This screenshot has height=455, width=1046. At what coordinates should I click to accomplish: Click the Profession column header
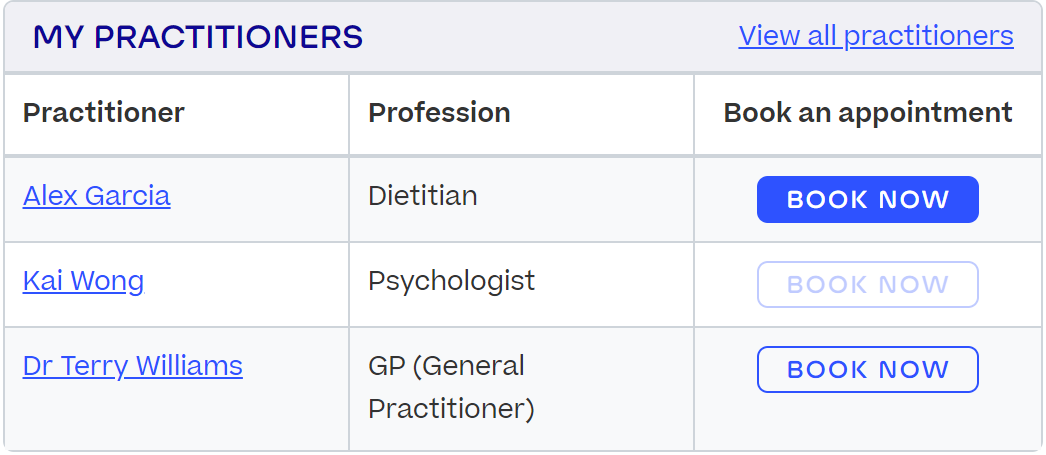pos(439,113)
